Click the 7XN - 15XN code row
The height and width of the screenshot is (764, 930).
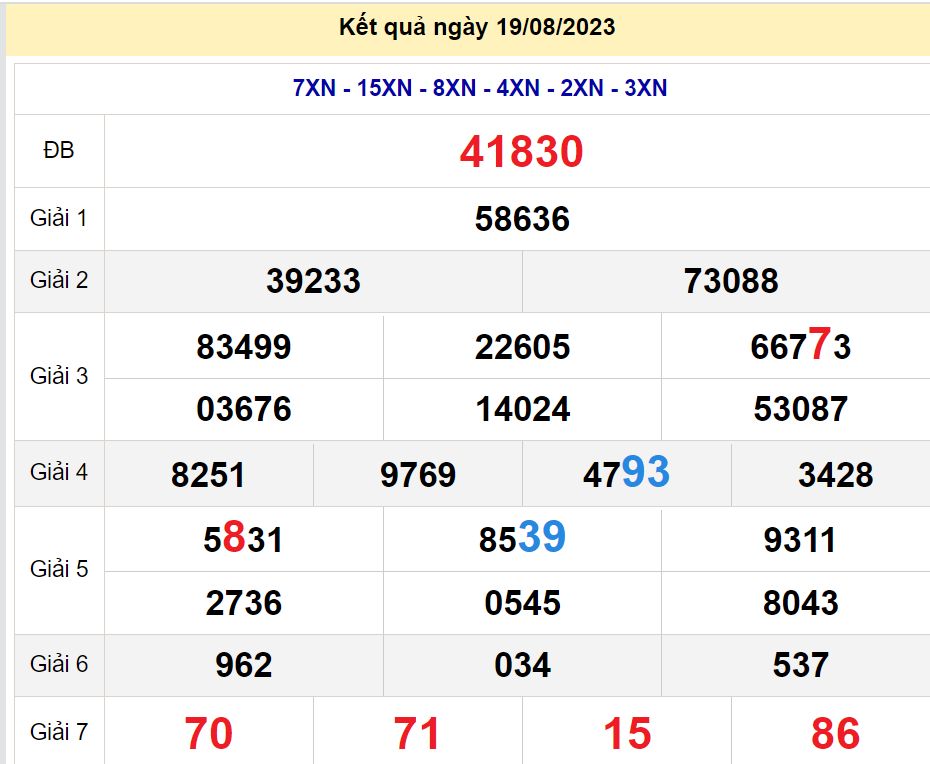tap(480, 88)
